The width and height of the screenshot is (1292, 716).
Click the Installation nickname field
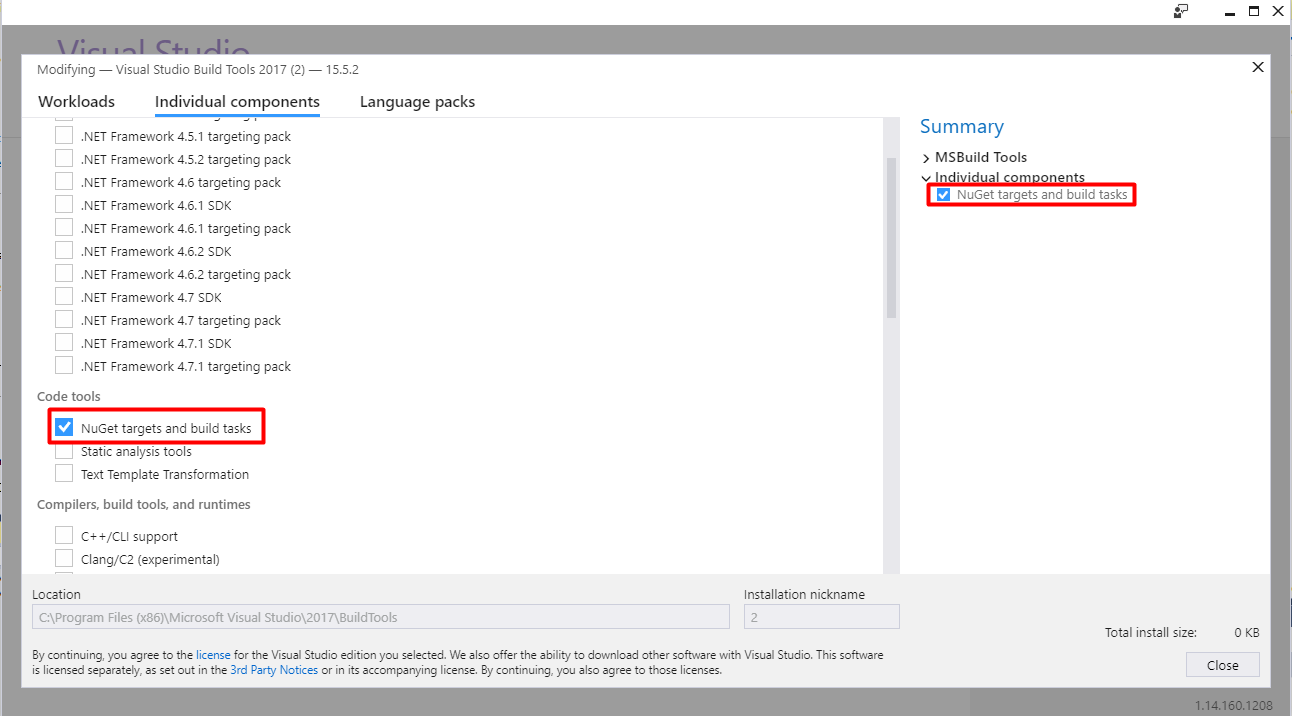pos(822,617)
